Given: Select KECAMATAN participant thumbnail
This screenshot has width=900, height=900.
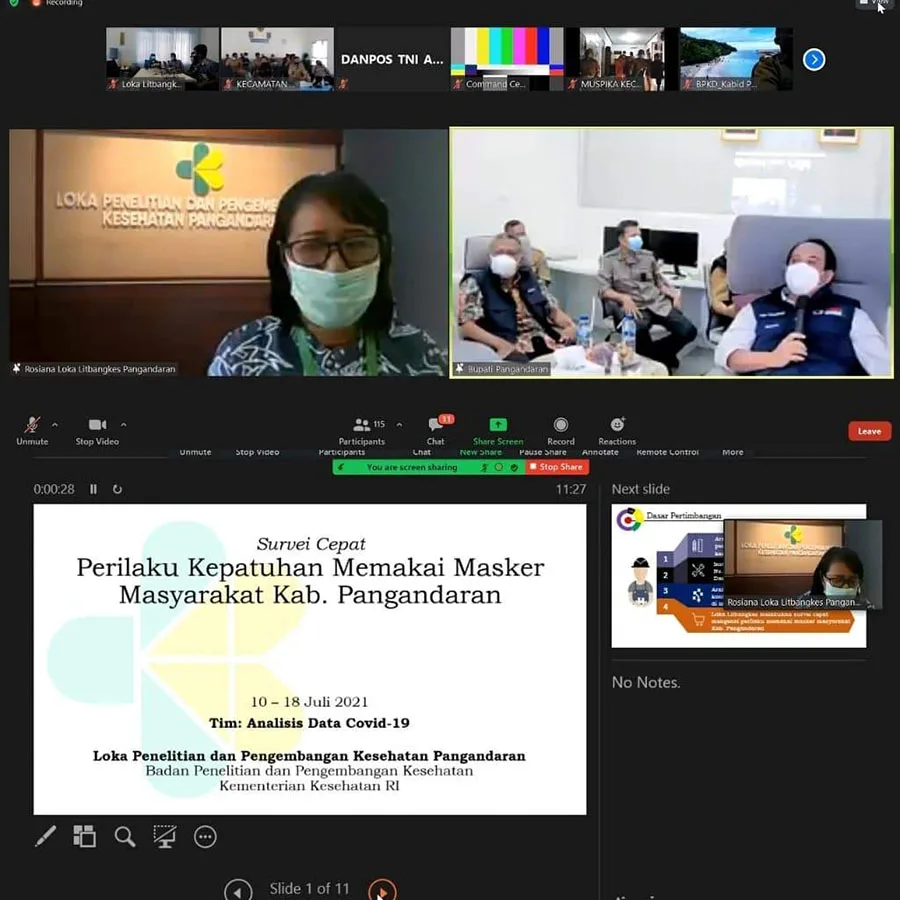Looking at the screenshot, I should [x=277, y=59].
